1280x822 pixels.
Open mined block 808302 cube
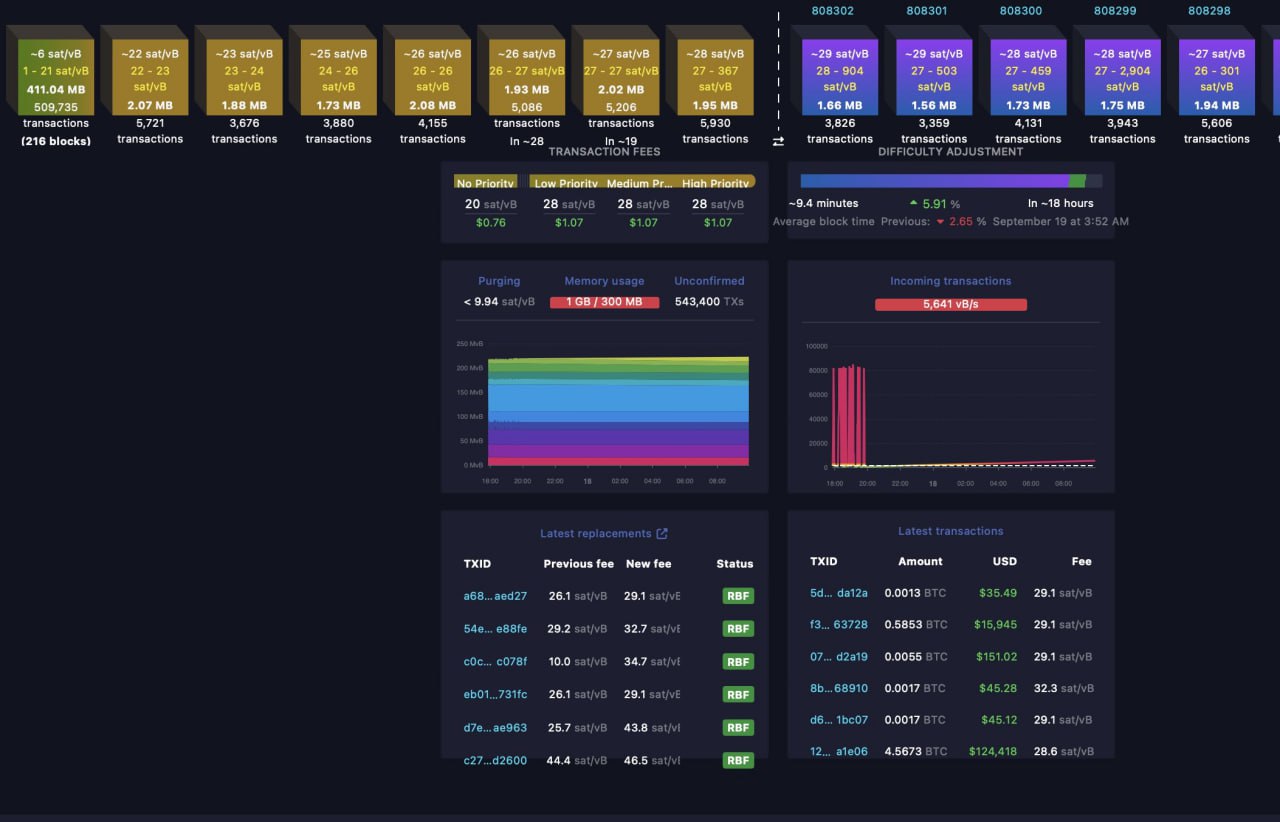[839, 77]
